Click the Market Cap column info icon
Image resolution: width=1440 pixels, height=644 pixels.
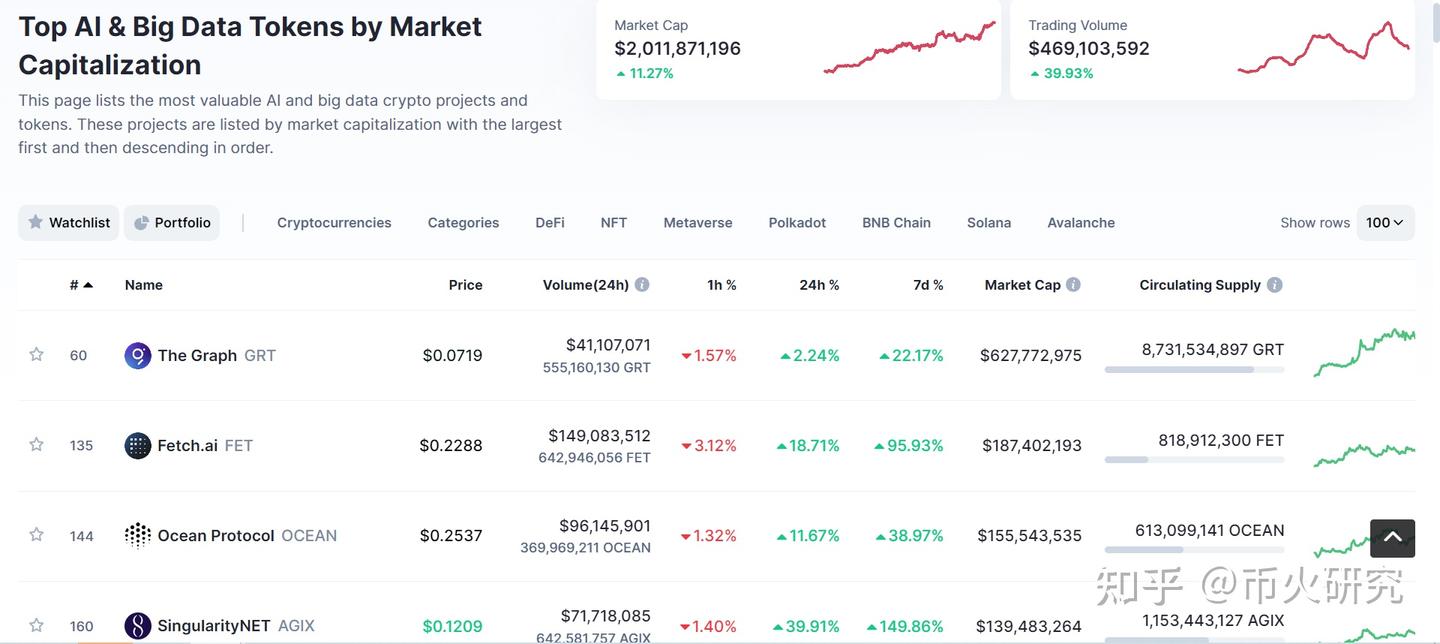pyautogui.click(x=1073, y=285)
